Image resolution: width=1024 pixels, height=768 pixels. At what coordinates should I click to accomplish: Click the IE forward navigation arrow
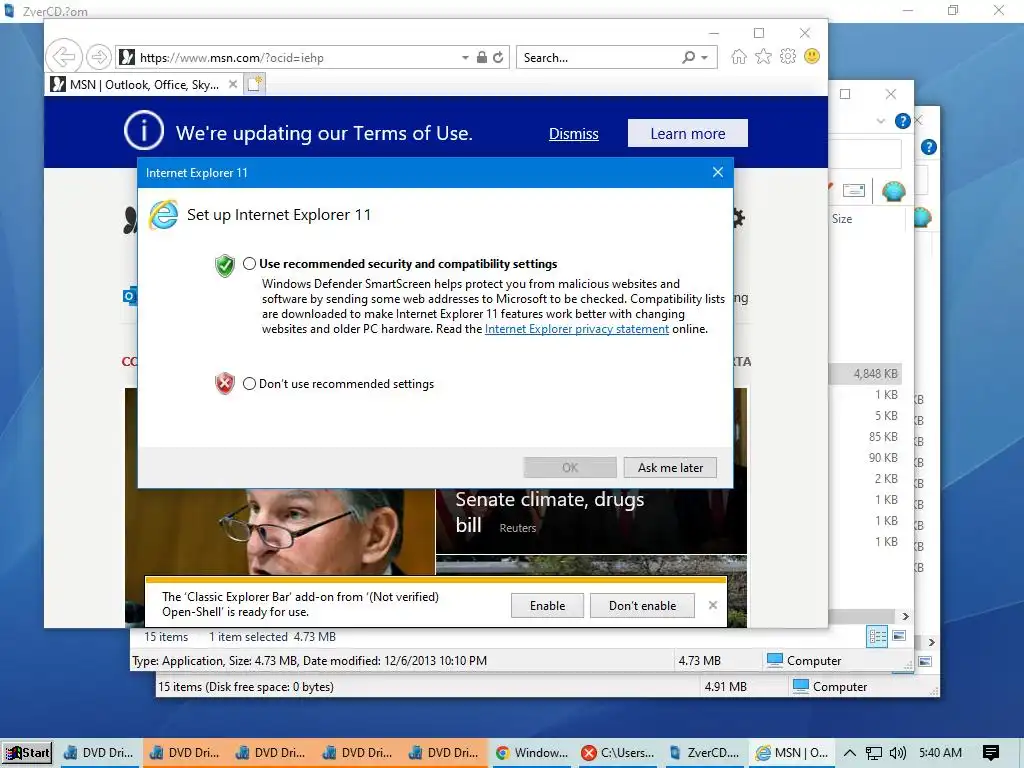99,57
